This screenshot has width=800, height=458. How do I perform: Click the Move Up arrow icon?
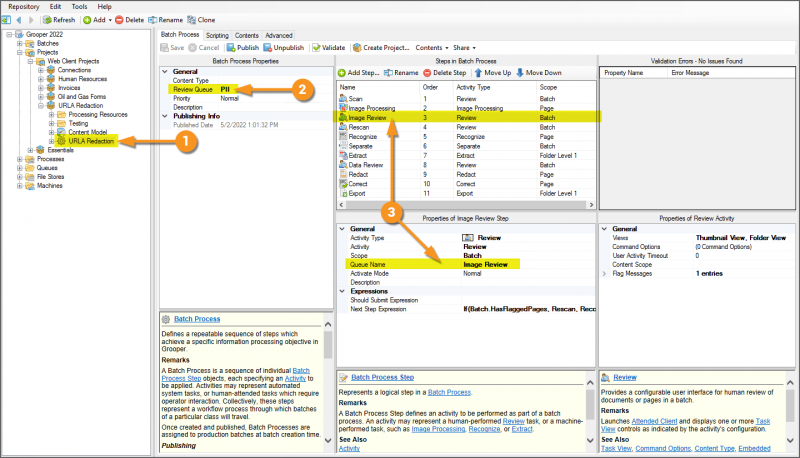[477, 73]
